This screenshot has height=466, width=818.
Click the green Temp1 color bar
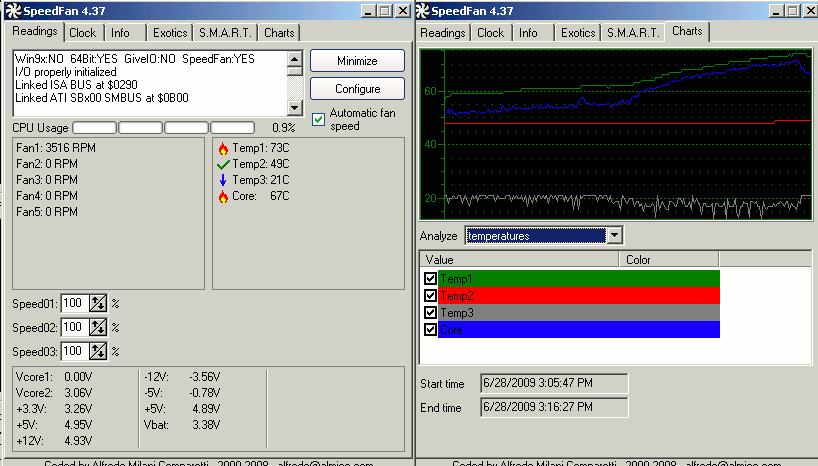click(579, 279)
